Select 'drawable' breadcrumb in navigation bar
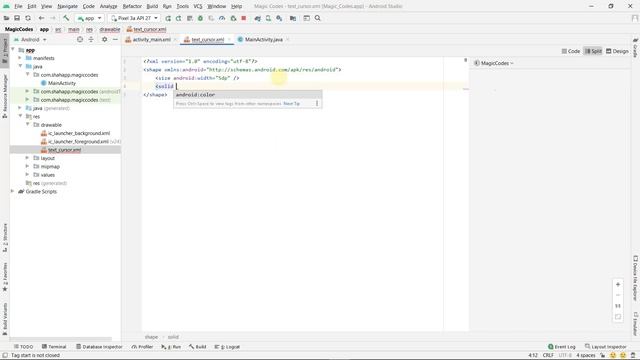 point(110,29)
